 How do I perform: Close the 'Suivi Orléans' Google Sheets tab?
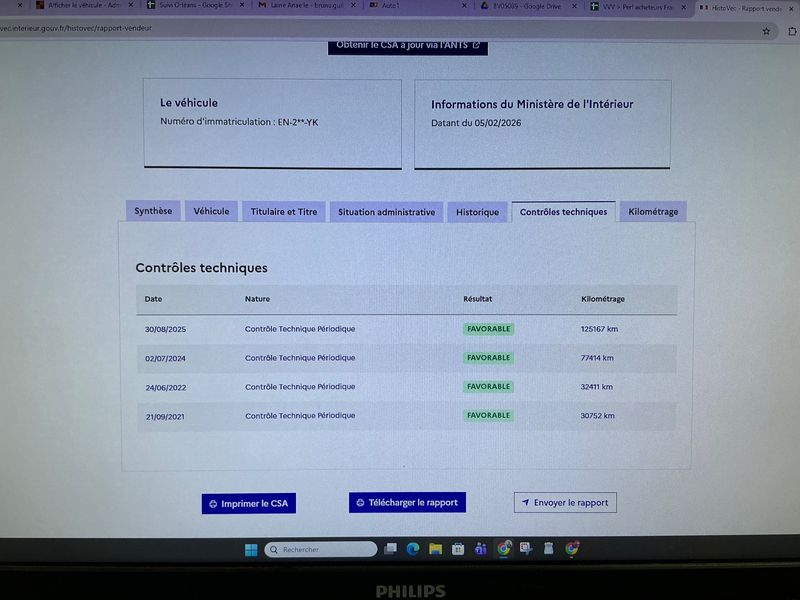click(x=242, y=5)
